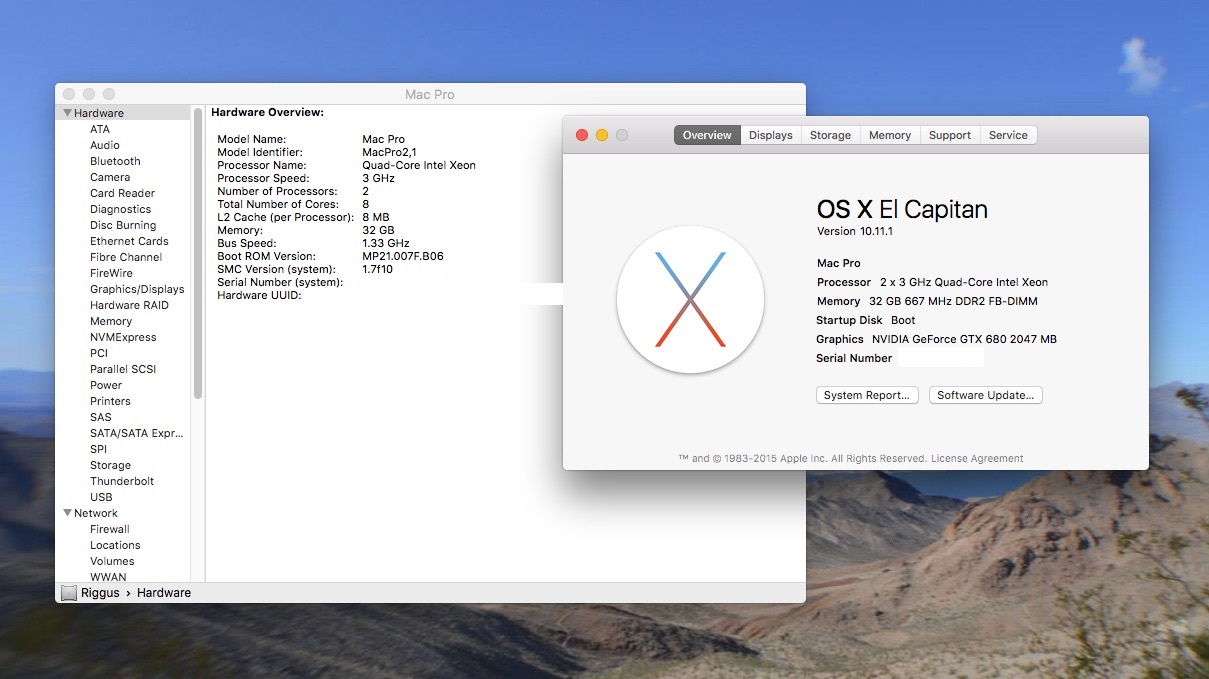Image resolution: width=1209 pixels, height=679 pixels.
Task: Select SAS in the sidebar
Action: tap(101, 417)
